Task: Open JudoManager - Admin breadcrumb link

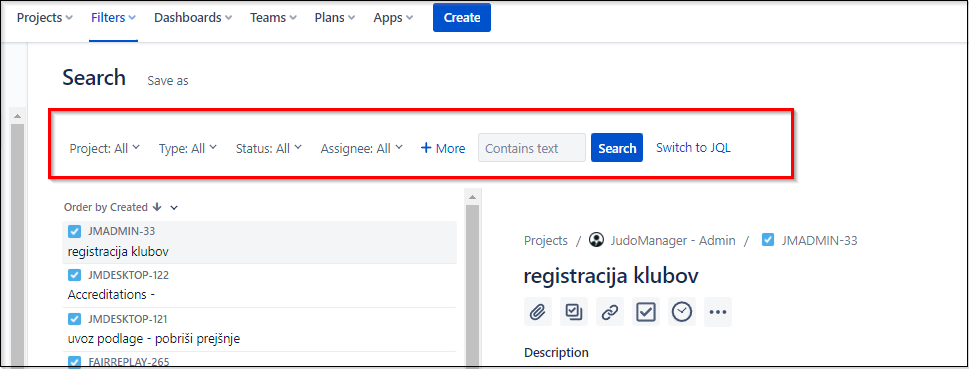Action: 672,240
